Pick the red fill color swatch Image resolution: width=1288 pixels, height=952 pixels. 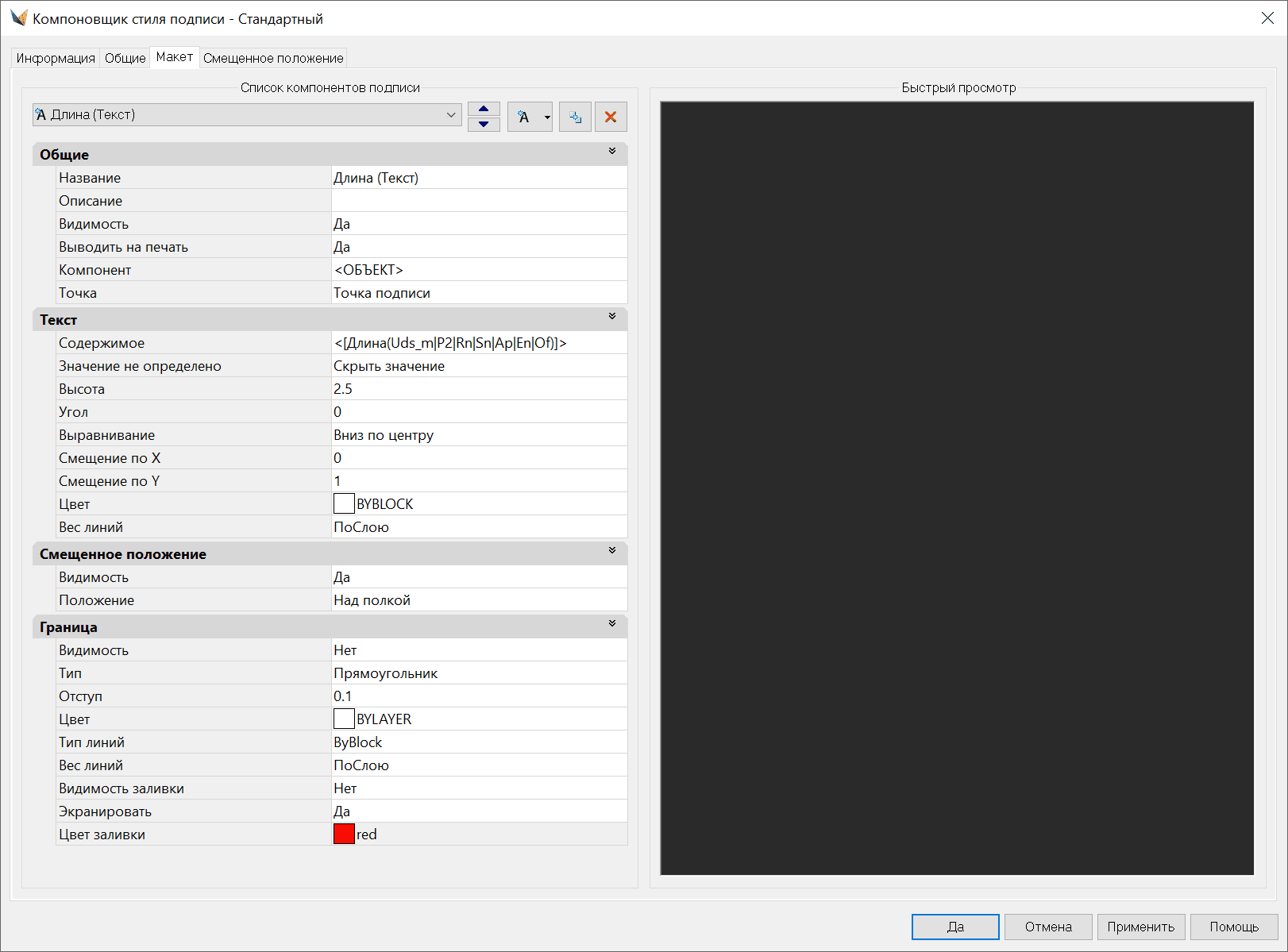coord(344,834)
